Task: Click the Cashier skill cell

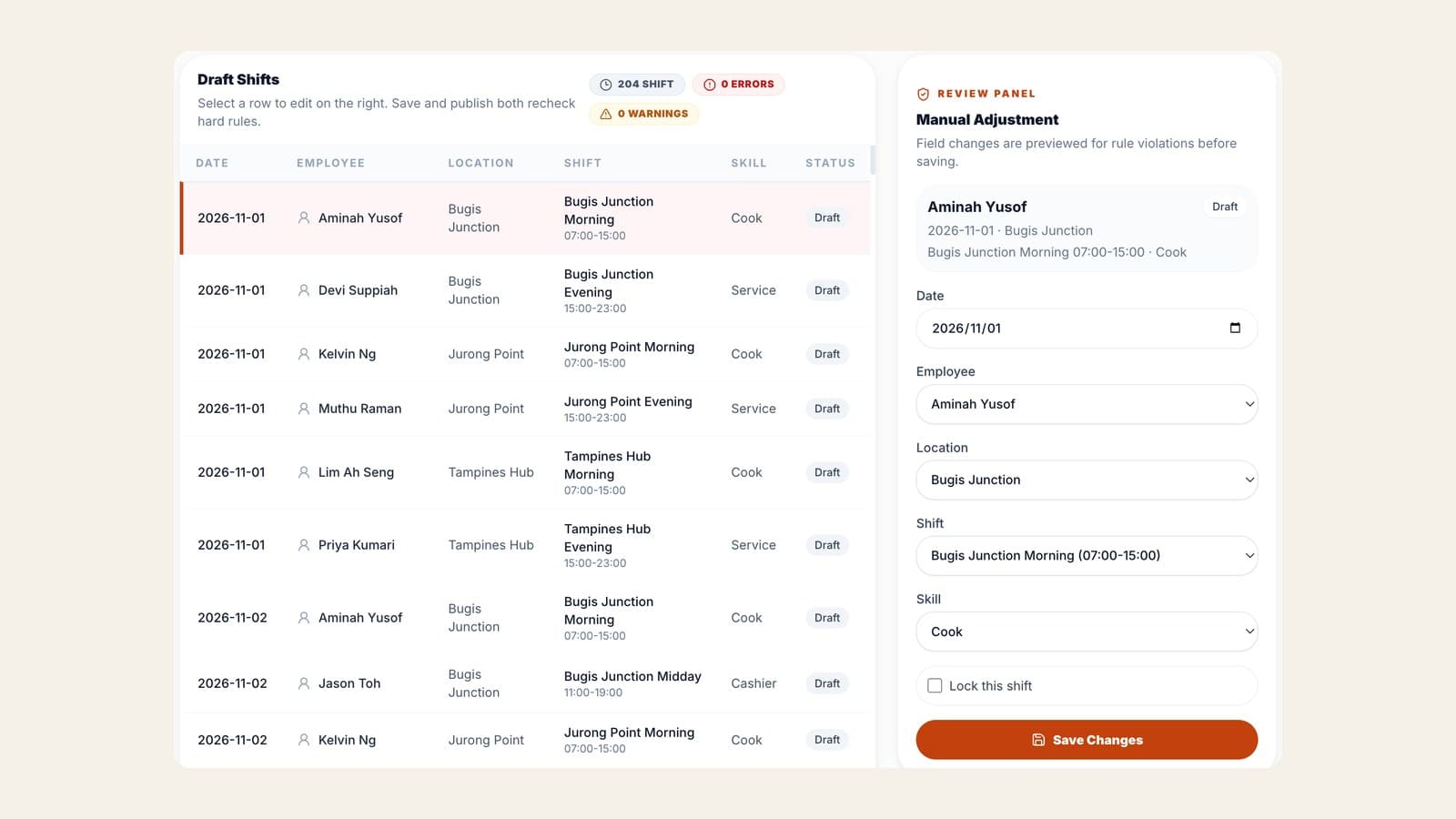Action: click(753, 683)
